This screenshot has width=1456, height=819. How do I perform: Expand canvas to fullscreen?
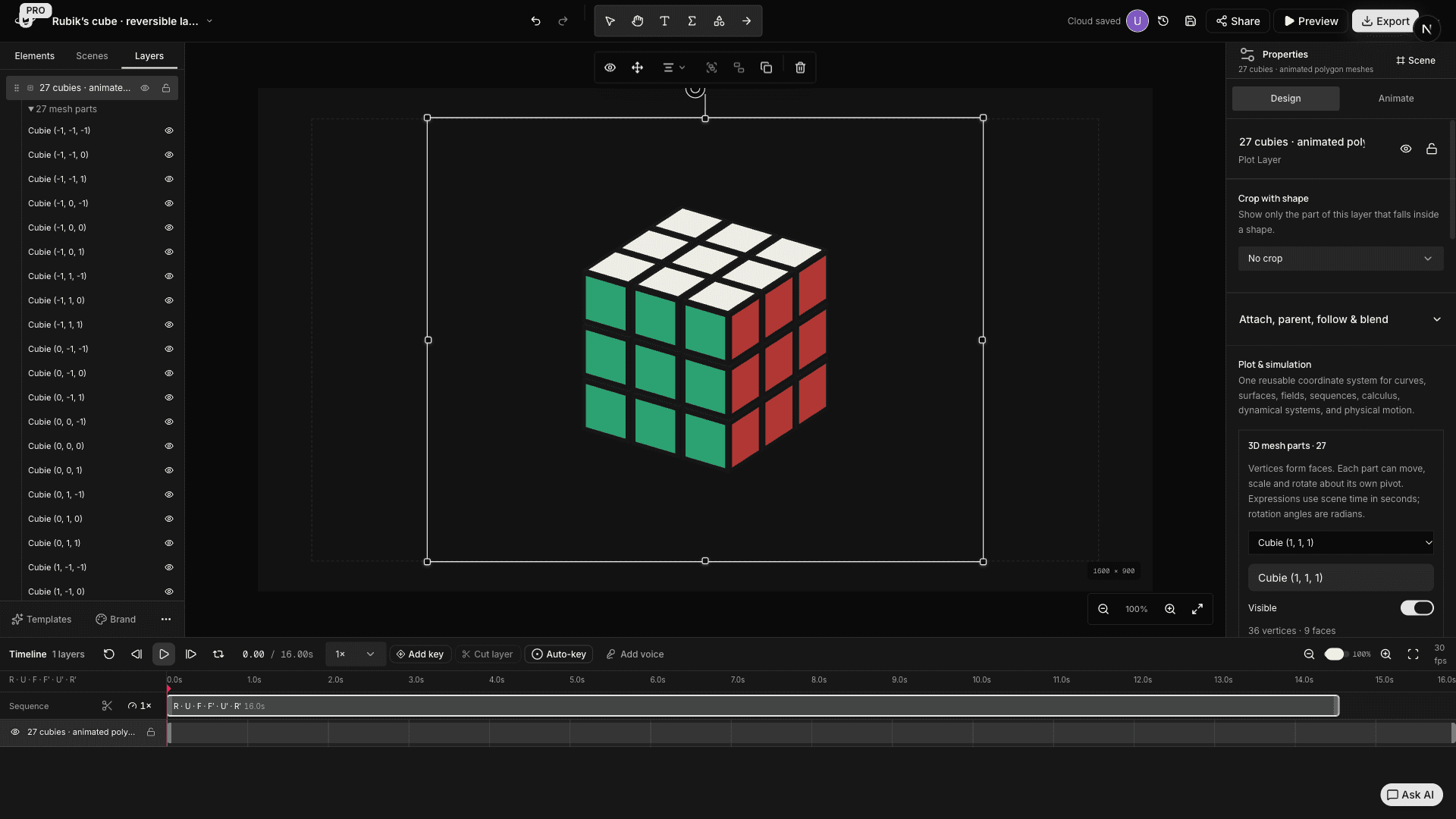click(x=1197, y=609)
